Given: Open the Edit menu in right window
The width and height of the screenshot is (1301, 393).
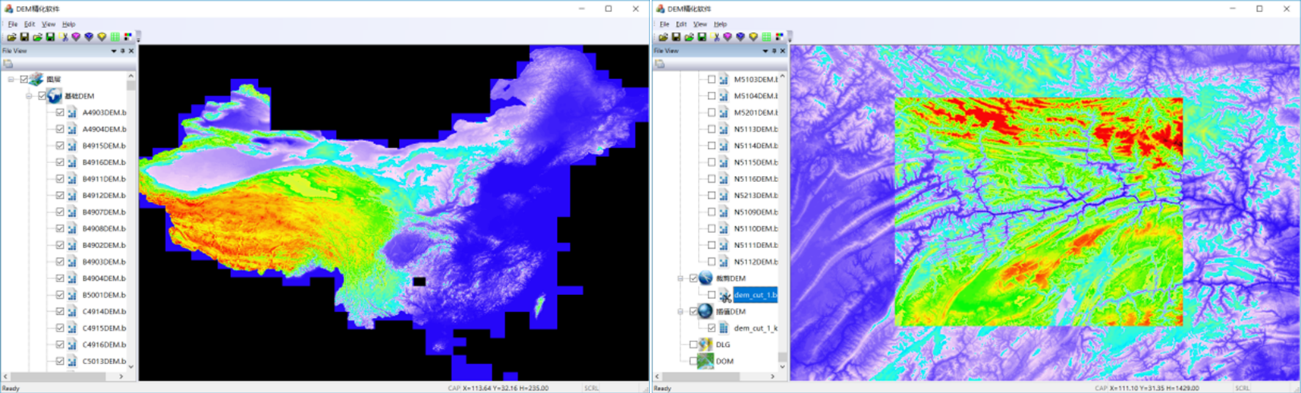Looking at the screenshot, I should pyautogui.click(x=681, y=24).
